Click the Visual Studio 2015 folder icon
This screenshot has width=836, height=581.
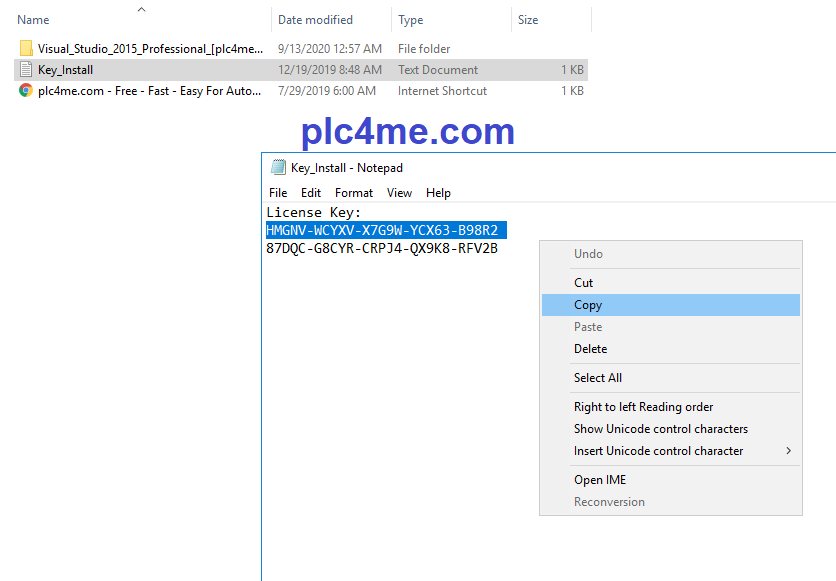coord(26,49)
